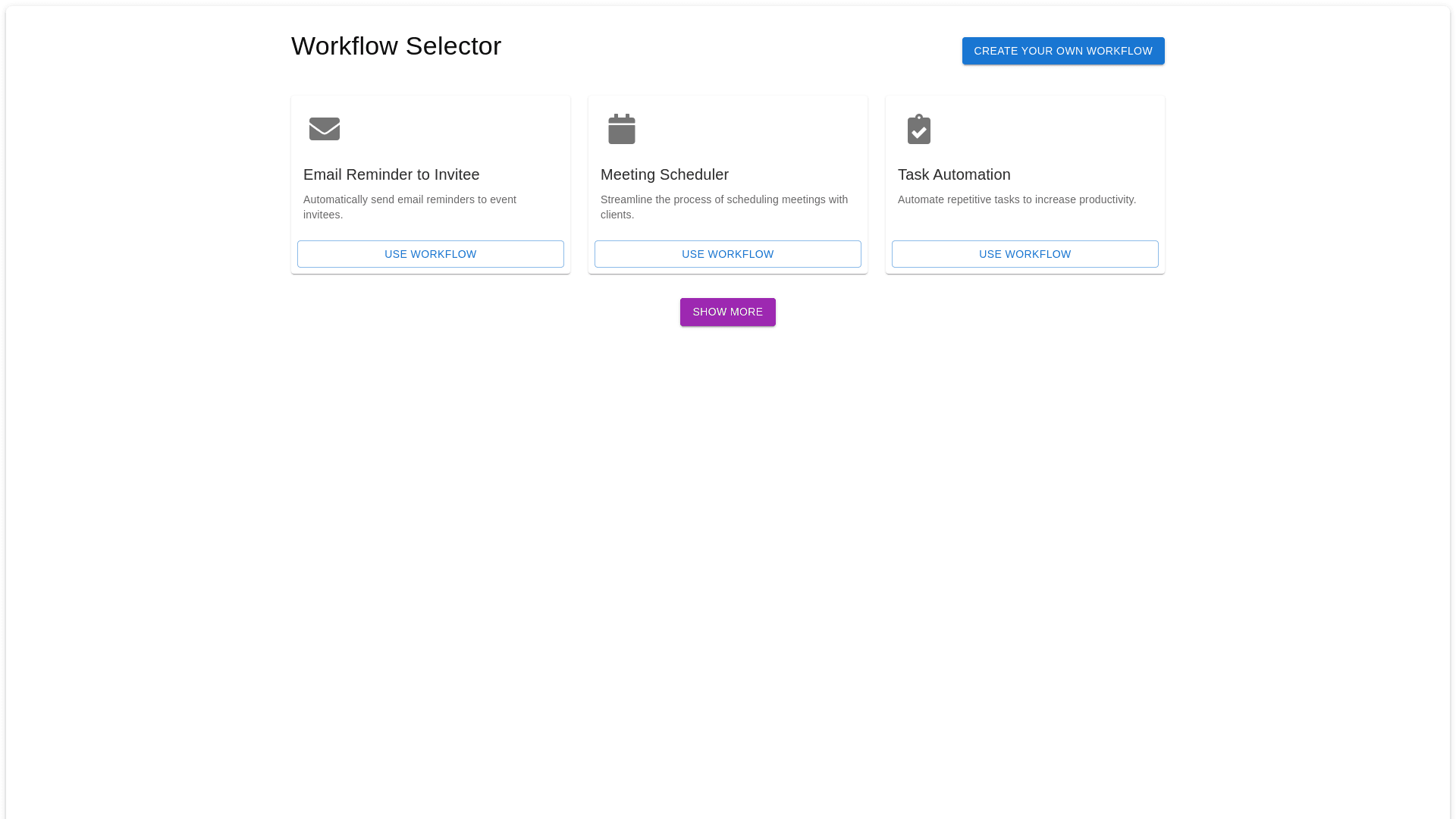Click the Email Reminder to Invitee title
The image size is (1456, 819).
(391, 174)
